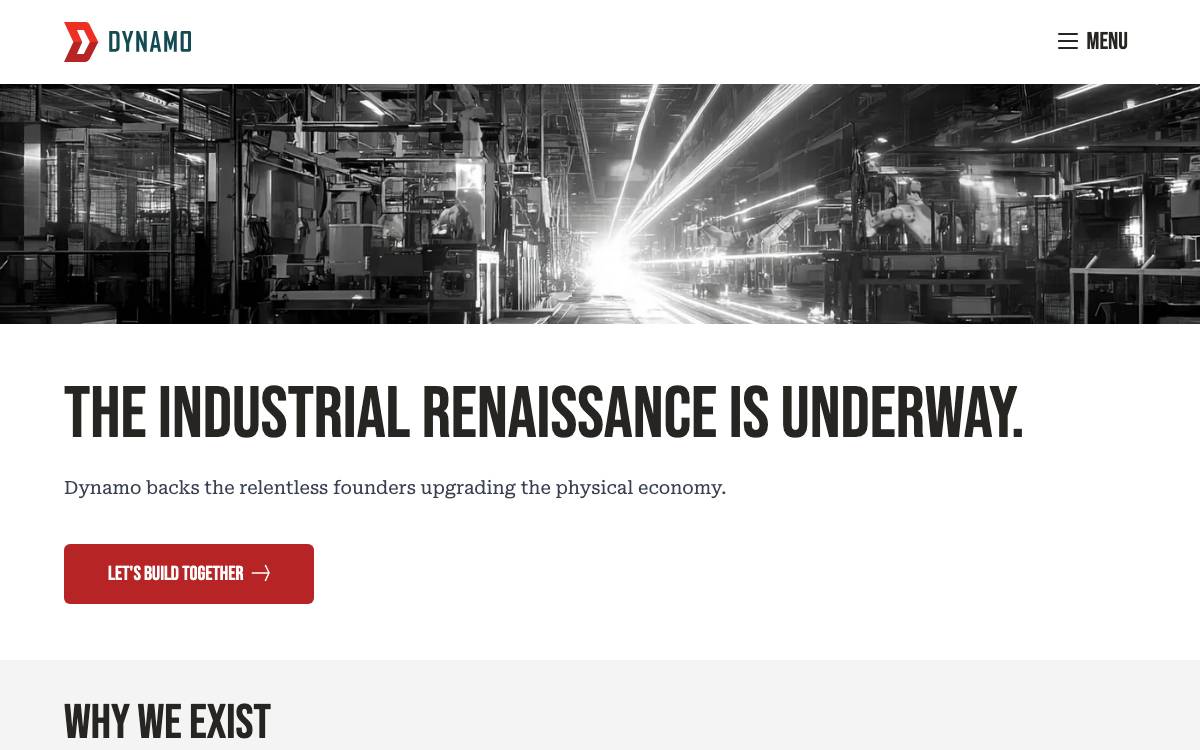Open the hamburger menu icon
Viewport: 1200px width, 750px height.
pyautogui.click(x=1068, y=42)
